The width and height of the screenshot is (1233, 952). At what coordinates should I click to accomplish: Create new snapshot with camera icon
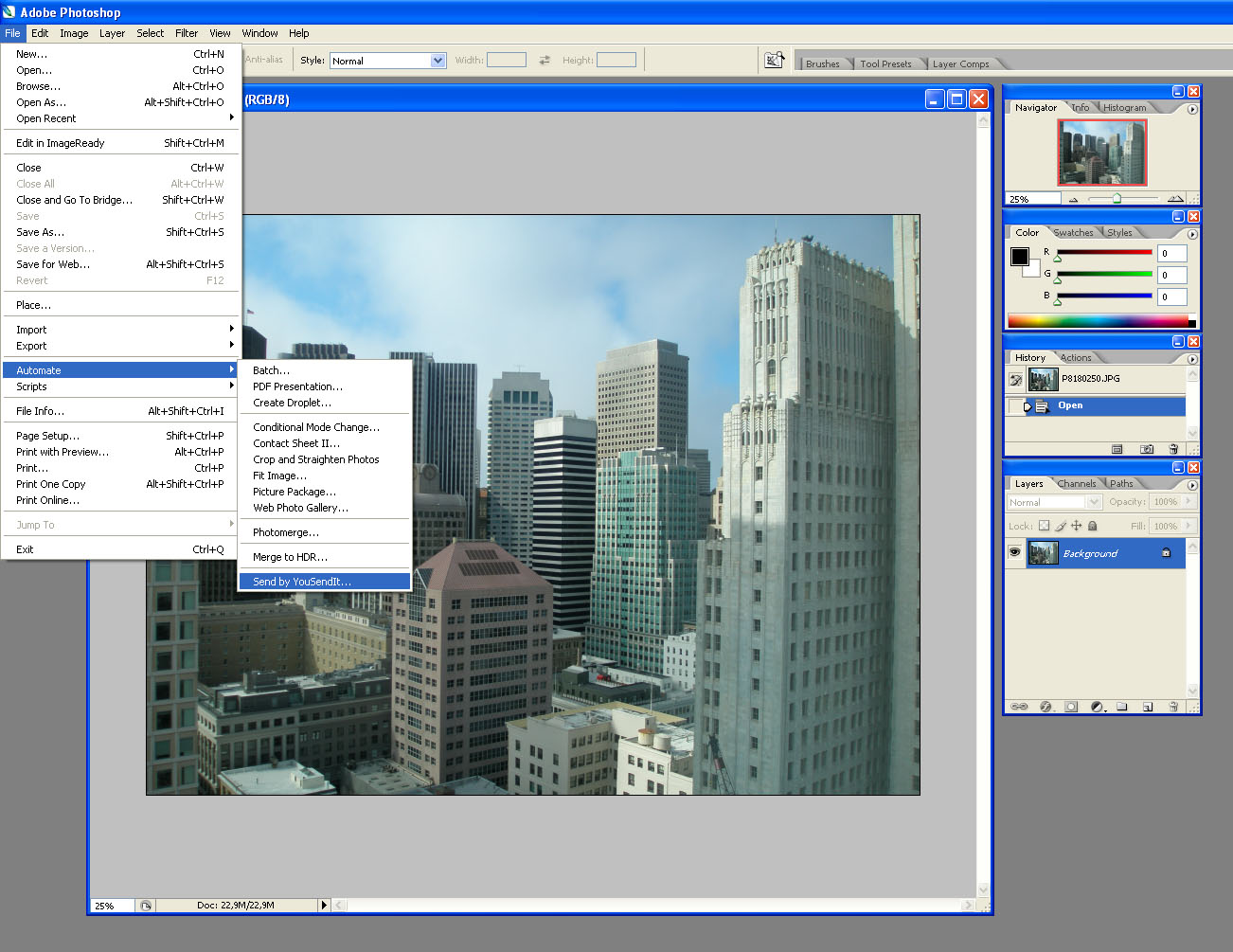pyautogui.click(x=1146, y=449)
